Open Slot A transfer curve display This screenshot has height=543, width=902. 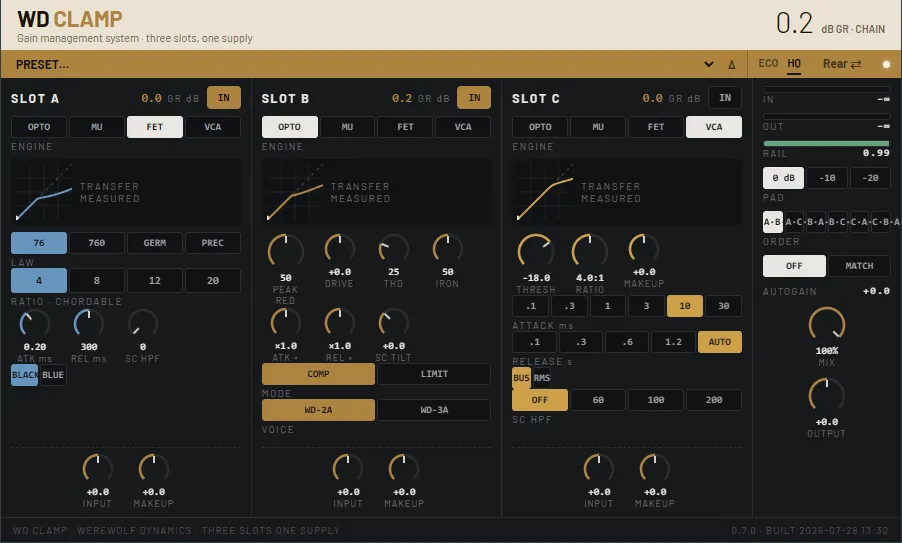pos(126,192)
